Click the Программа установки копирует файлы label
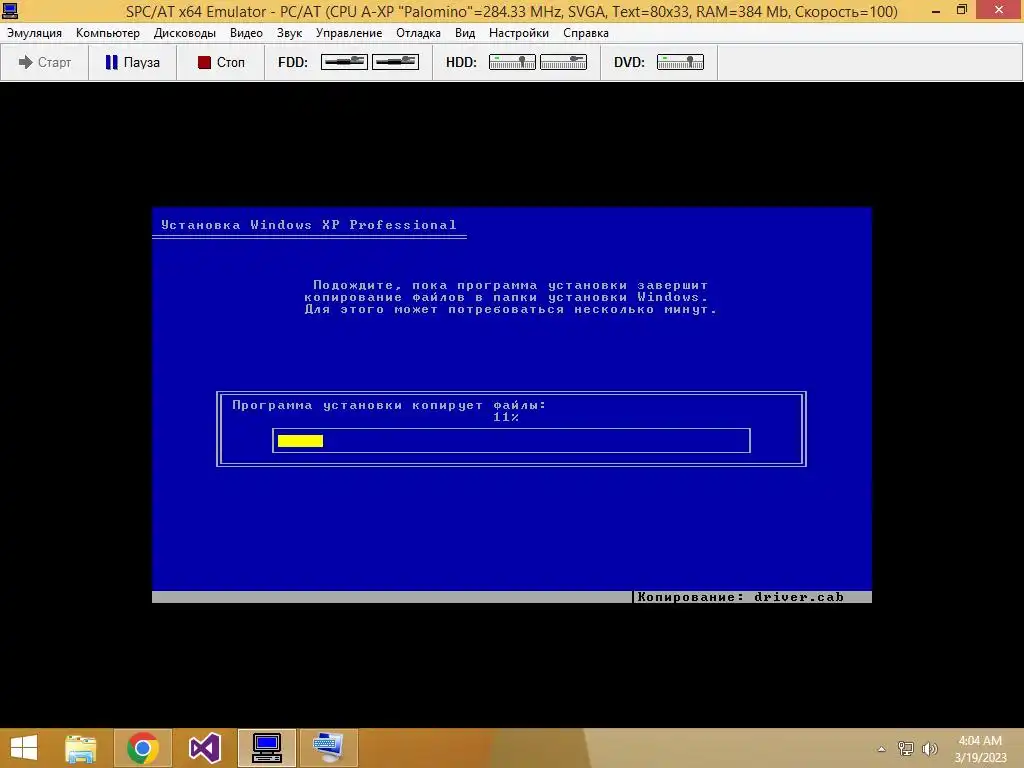Image resolution: width=1024 pixels, height=768 pixels. click(x=389, y=406)
